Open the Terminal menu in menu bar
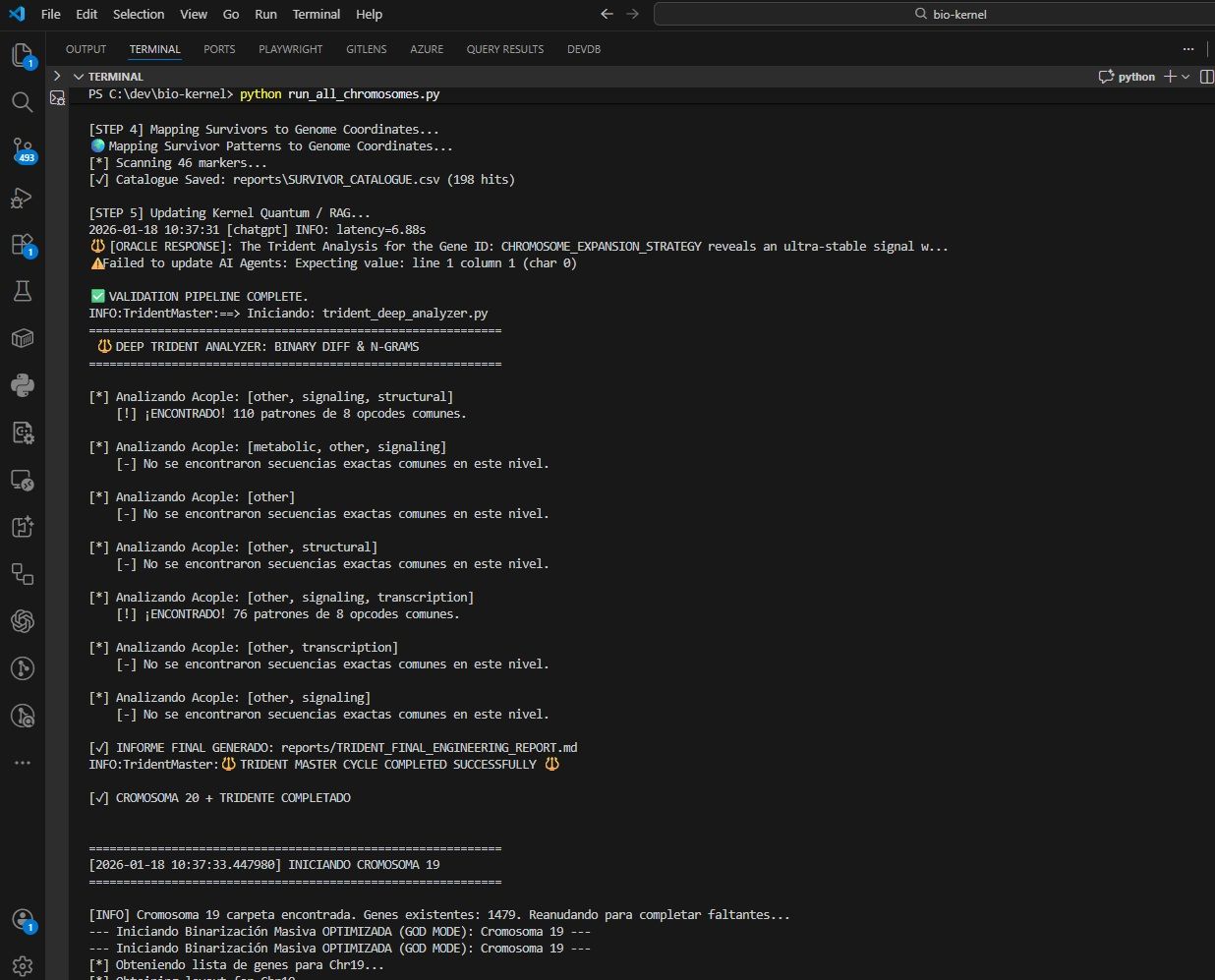 point(316,14)
